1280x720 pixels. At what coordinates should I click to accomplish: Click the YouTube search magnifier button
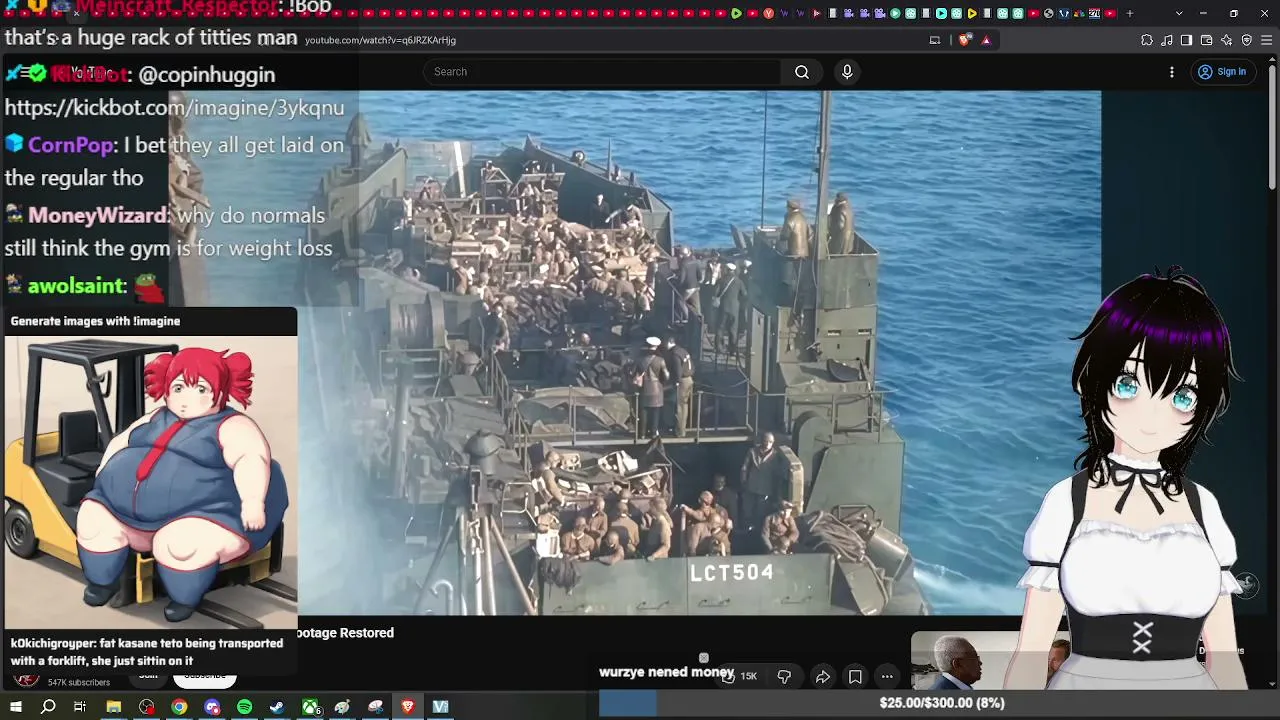point(802,72)
